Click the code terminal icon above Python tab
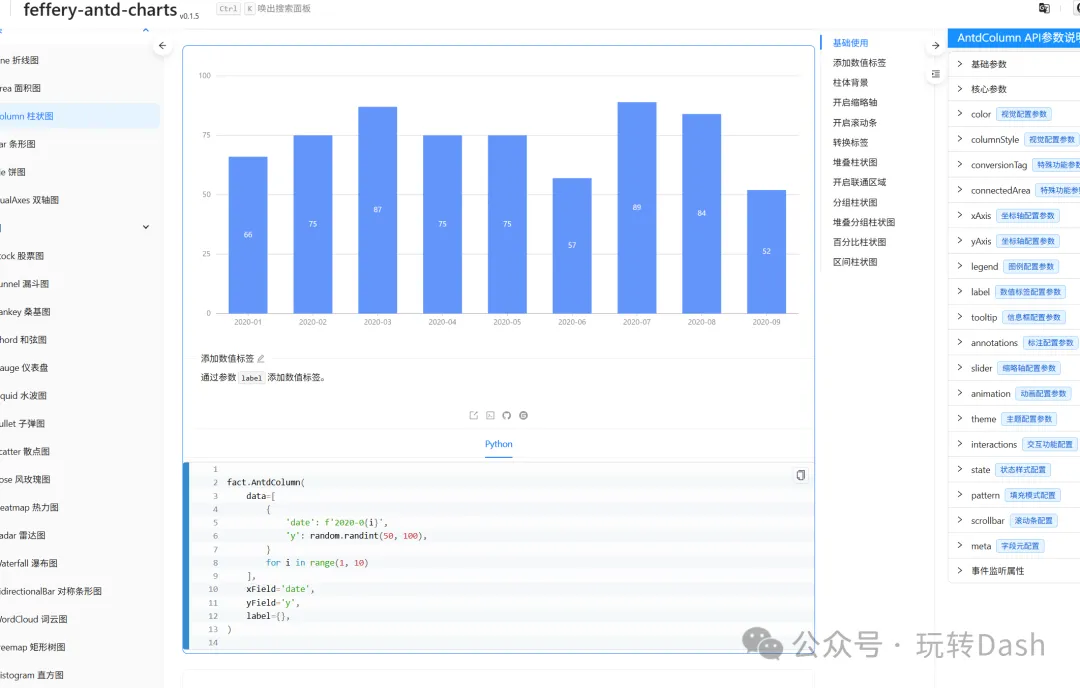Image resolution: width=1080 pixels, height=688 pixels. [490, 415]
